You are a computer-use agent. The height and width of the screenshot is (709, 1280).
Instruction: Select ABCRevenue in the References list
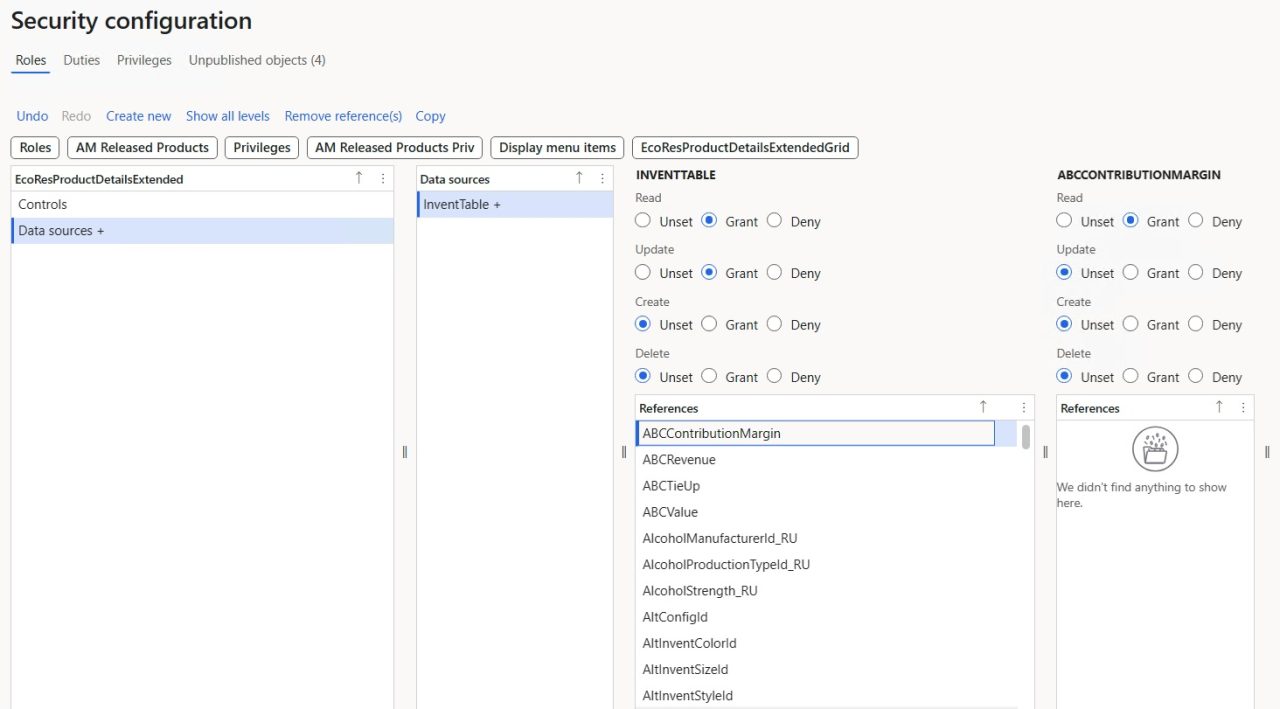tap(678, 459)
